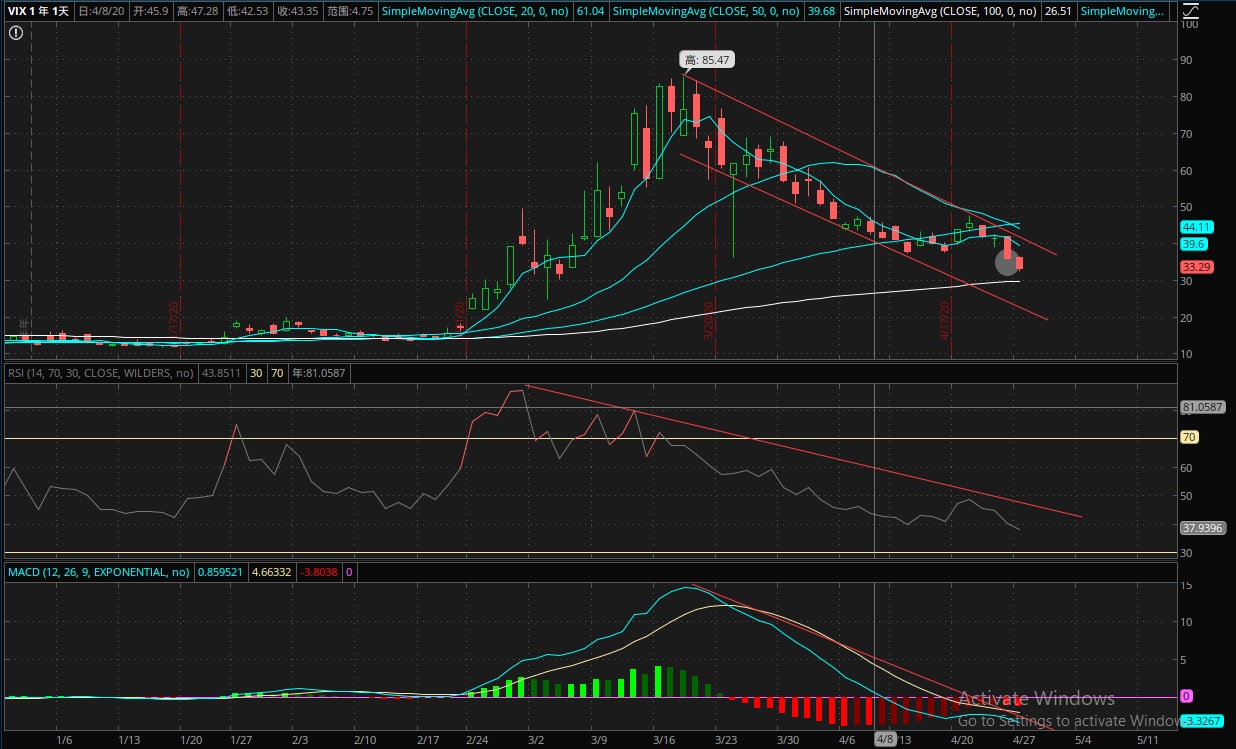Click the date value 4/8/20 in the header
This screenshot has height=749, width=1236.
103,11
